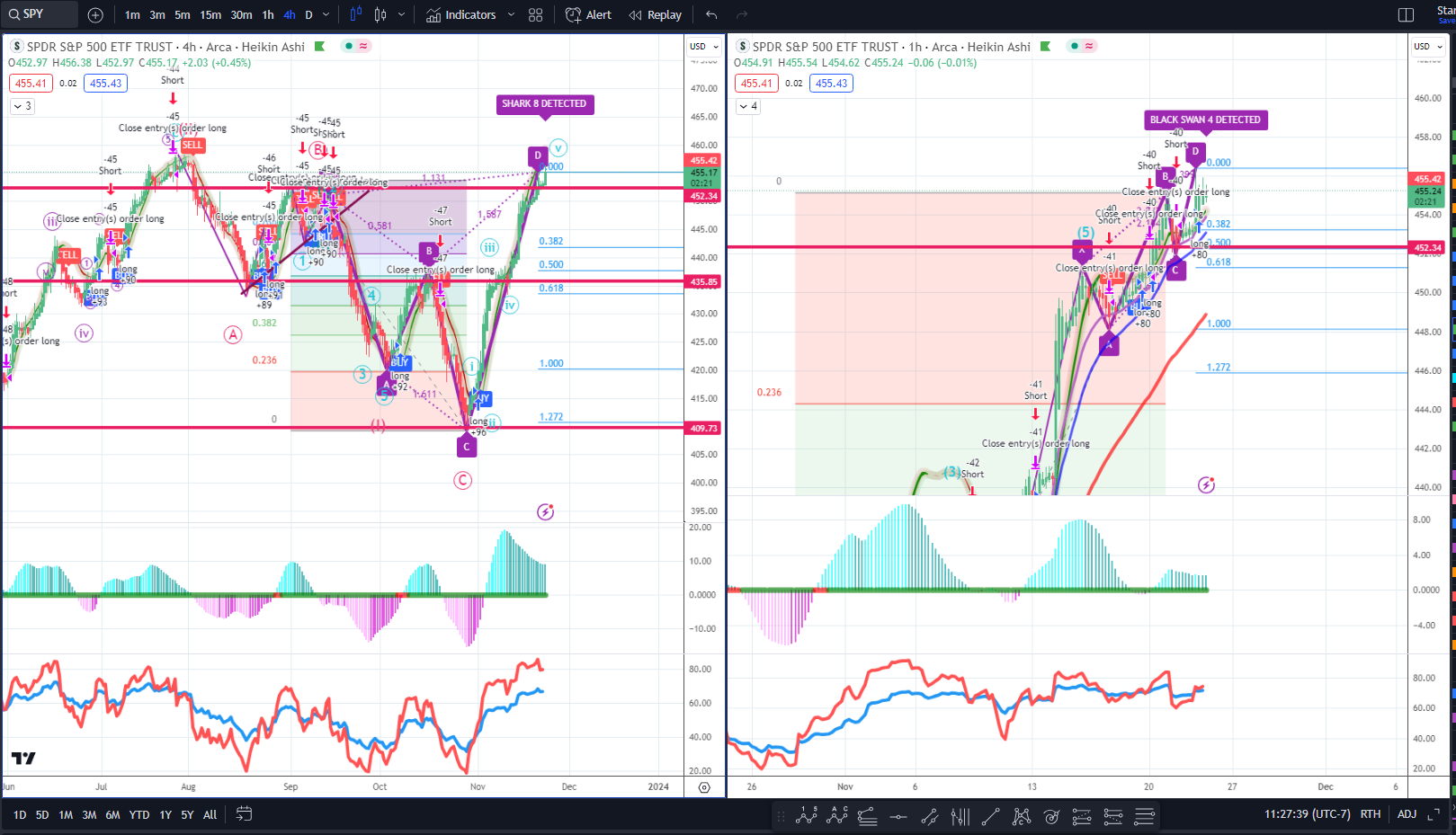Select the trend-based Fib extension tool
The image size is (1456, 835).
(930, 816)
